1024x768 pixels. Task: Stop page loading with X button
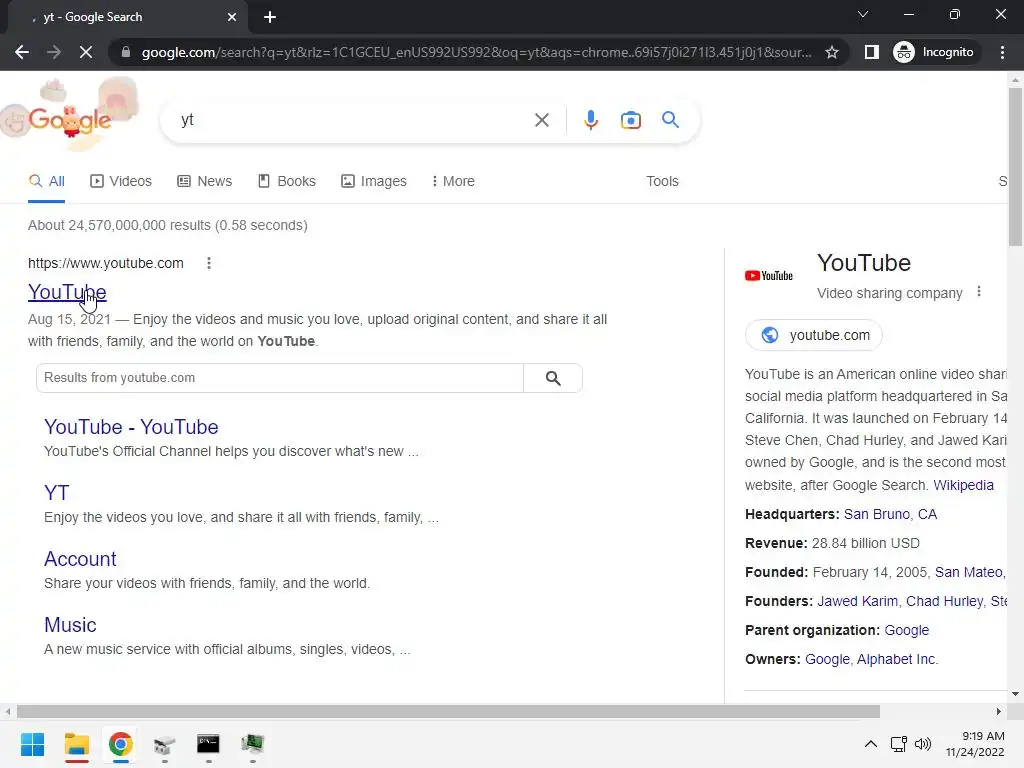point(86,52)
